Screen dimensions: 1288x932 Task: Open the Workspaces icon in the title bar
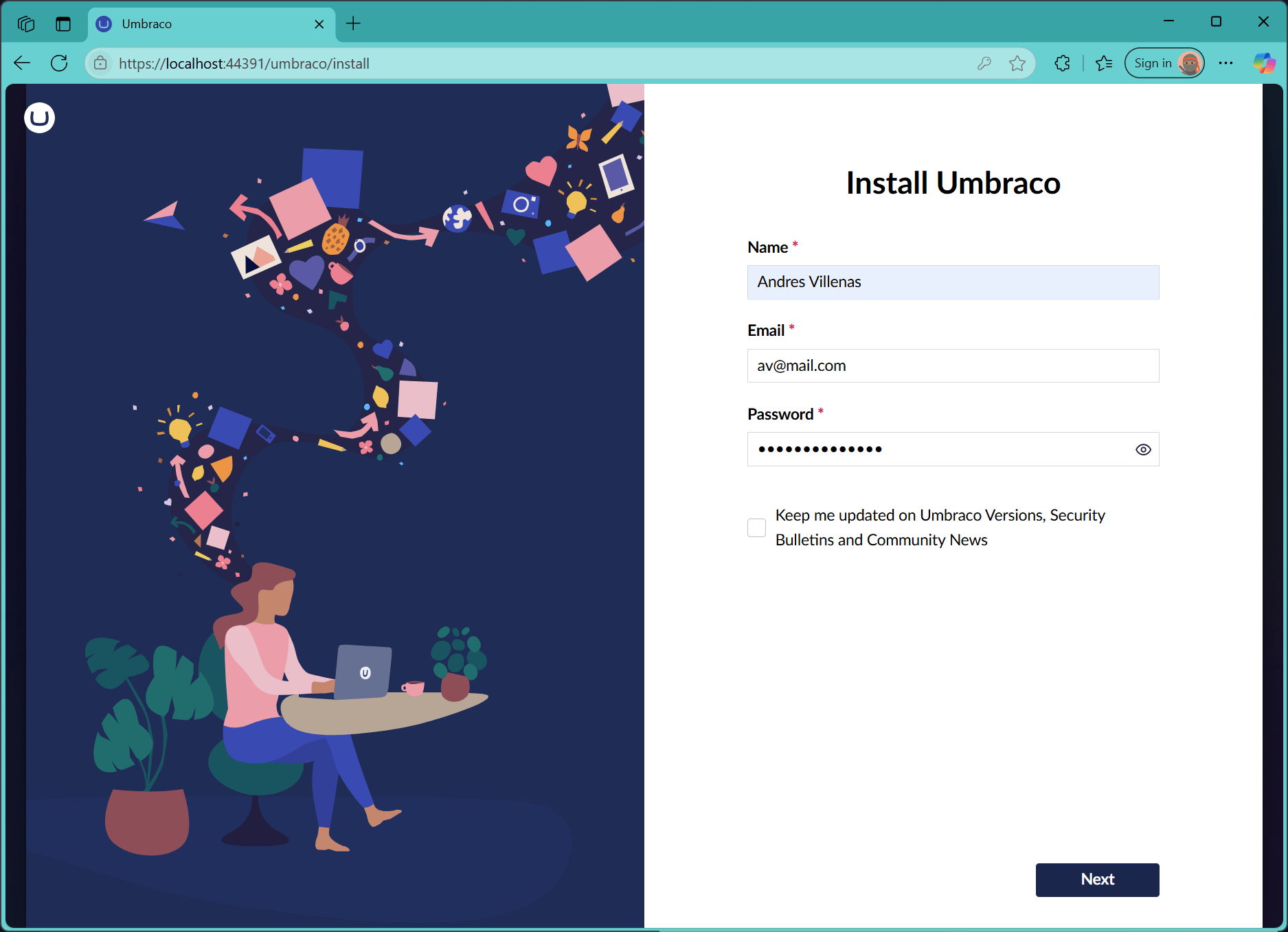pos(26,24)
